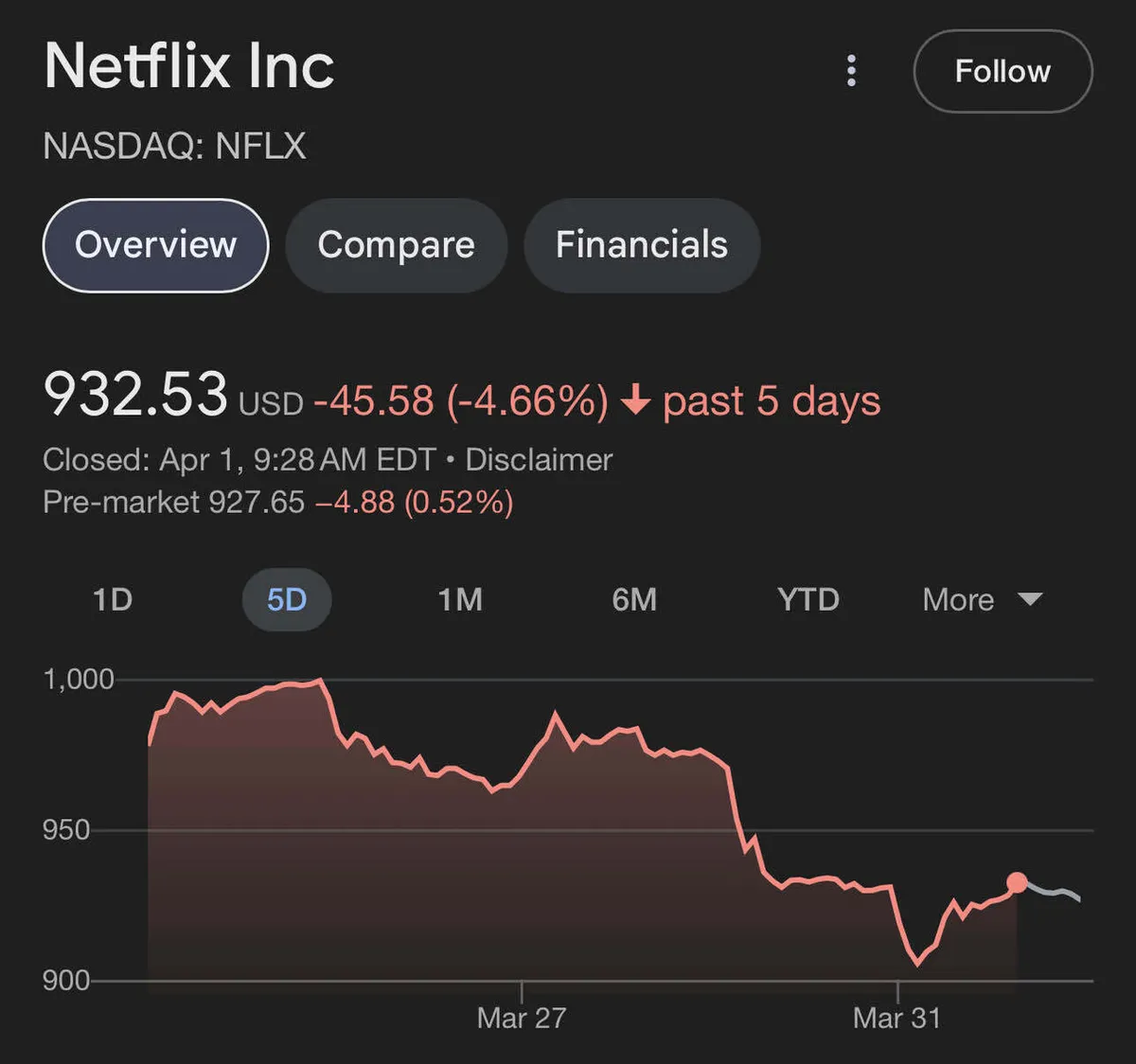Viewport: 1136px width, 1064px height.
Task: Select the YTD time range
Action: (x=808, y=599)
